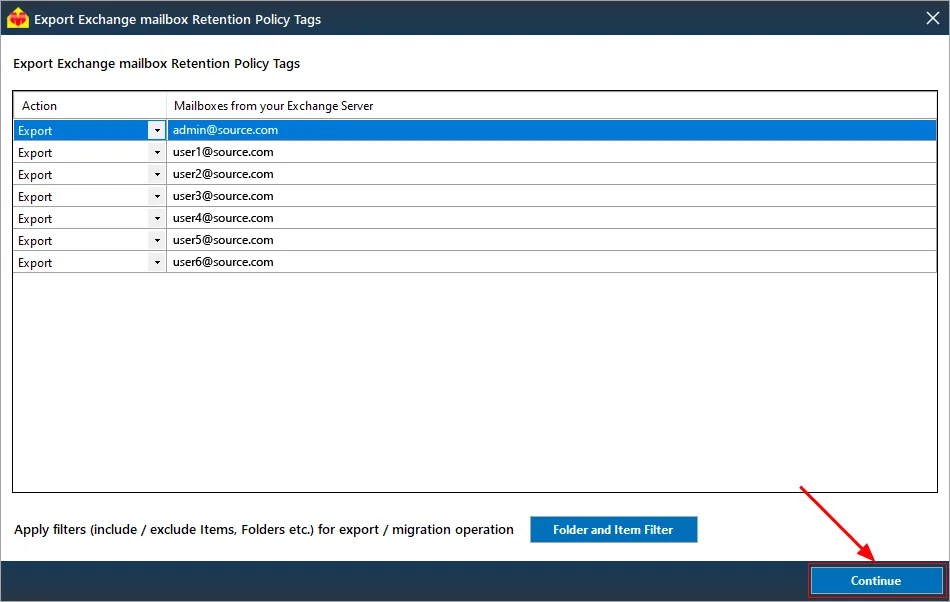Click the Action column header
Image resolution: width=950 pixels, height=602 pixels.
(x=90, y=105)
